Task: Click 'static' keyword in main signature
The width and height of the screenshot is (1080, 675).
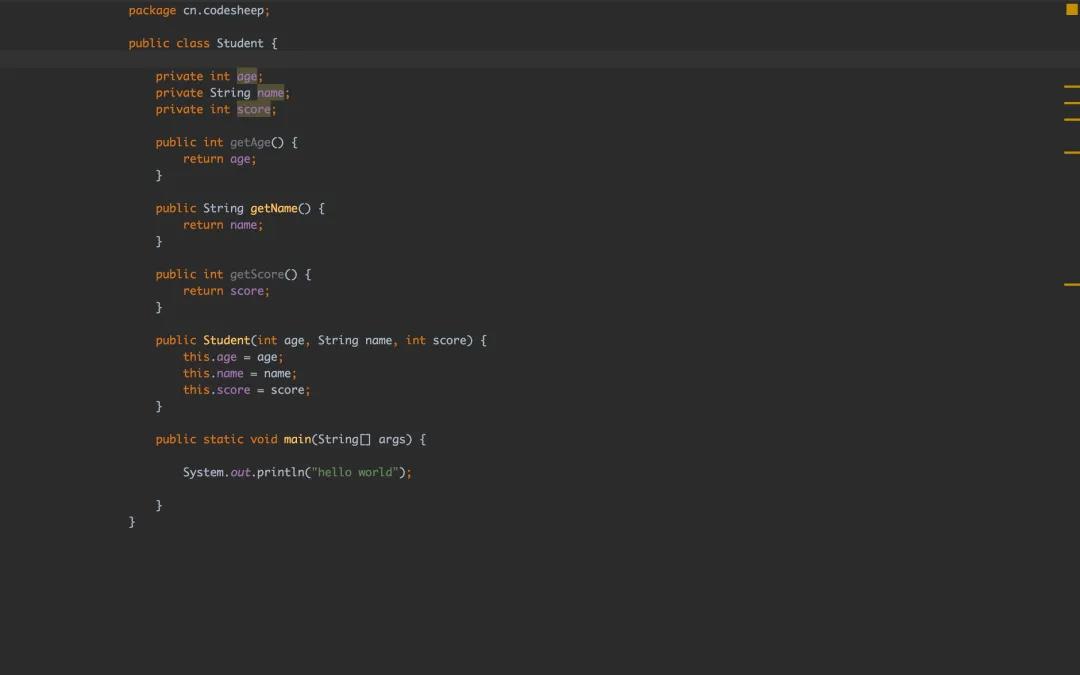Action: click(x=223, y=439)
